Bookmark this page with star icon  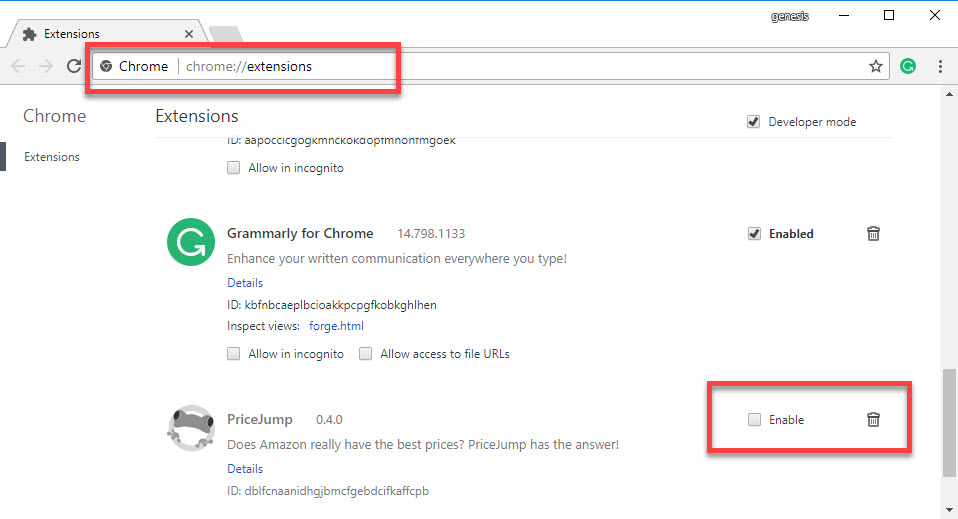pos(876,66)
